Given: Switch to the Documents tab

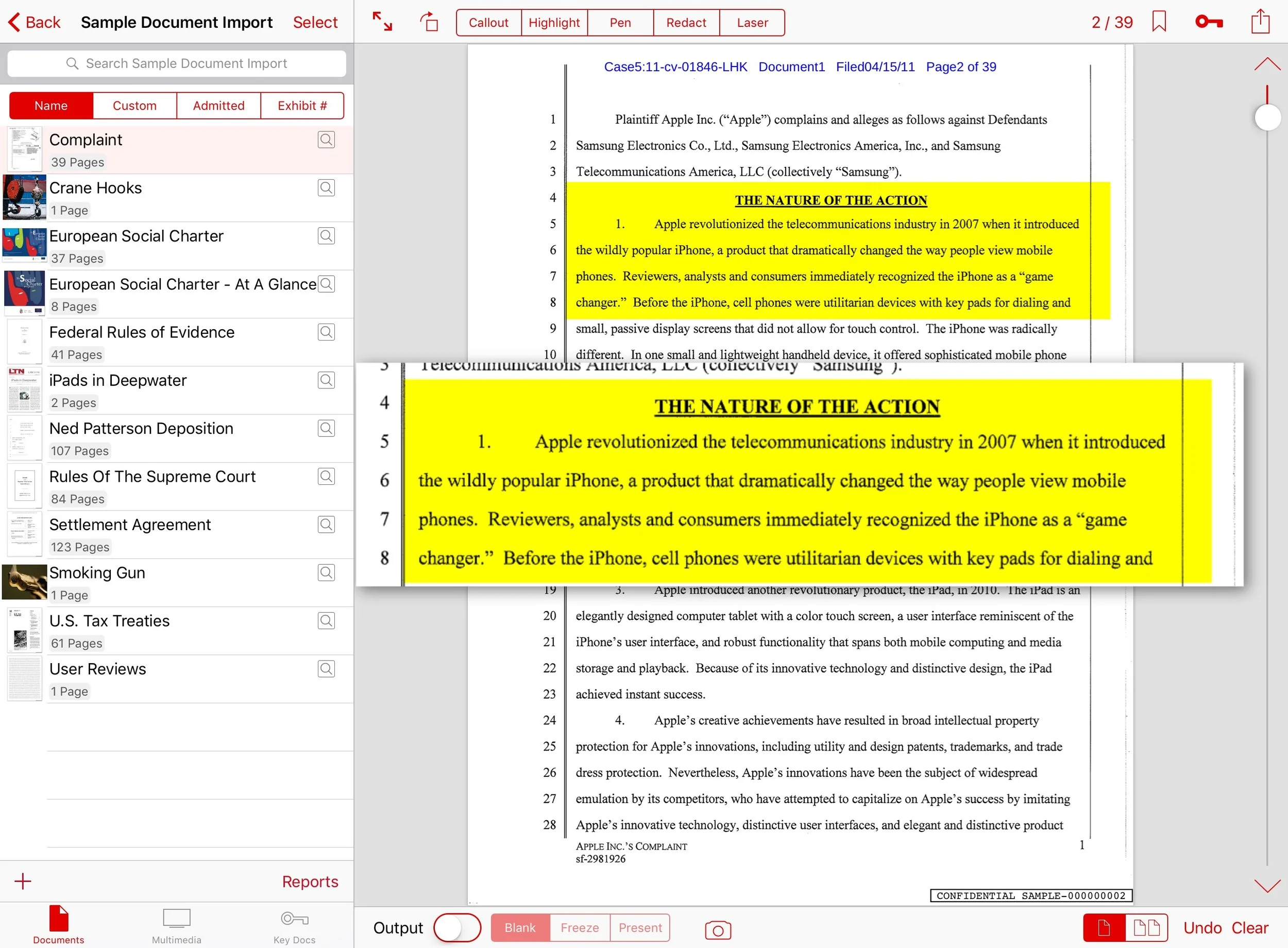Looking at the screenshot, I should [x=59, y=925].
